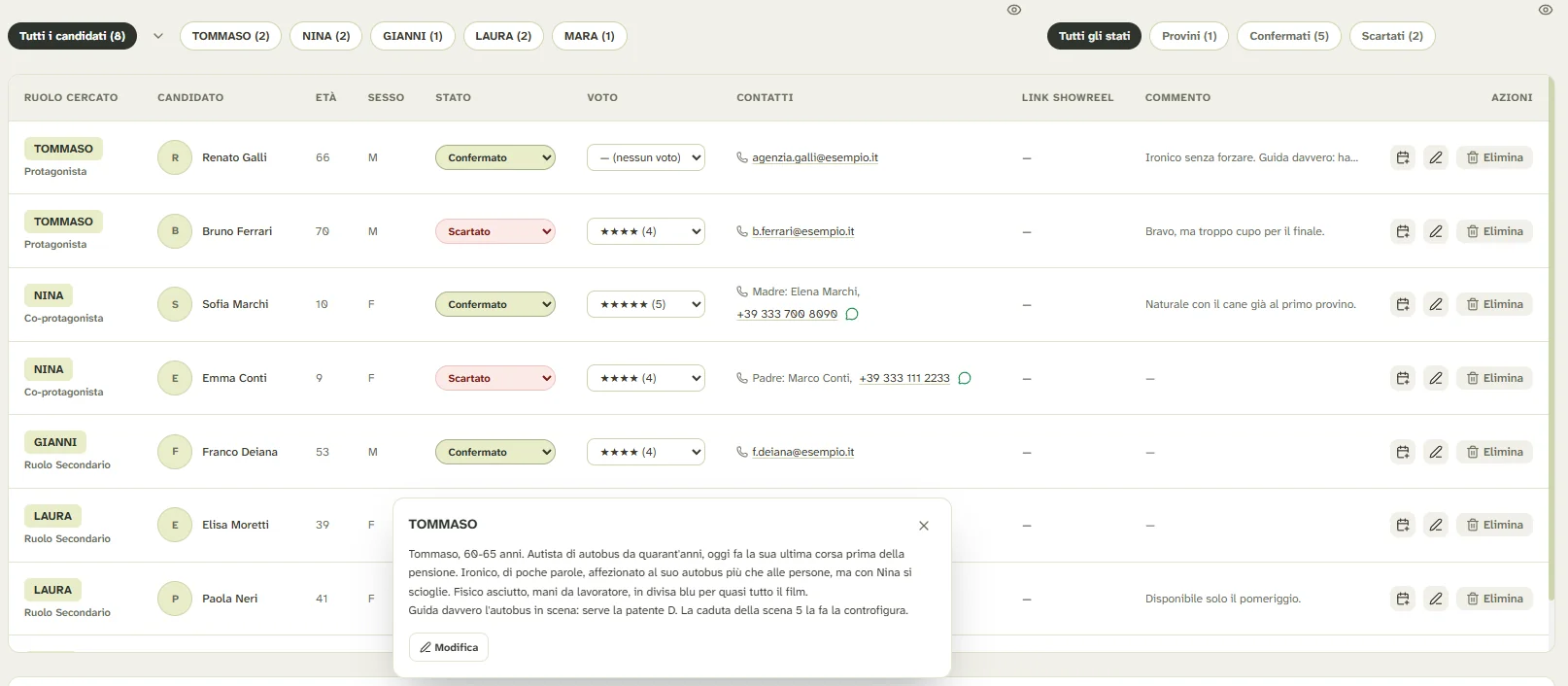Image resolution: width=1568 pixels, height=686 pixels.
Task: Click the calendar icon in Emma Conti's row
Action: click(x=1402, y=378)
